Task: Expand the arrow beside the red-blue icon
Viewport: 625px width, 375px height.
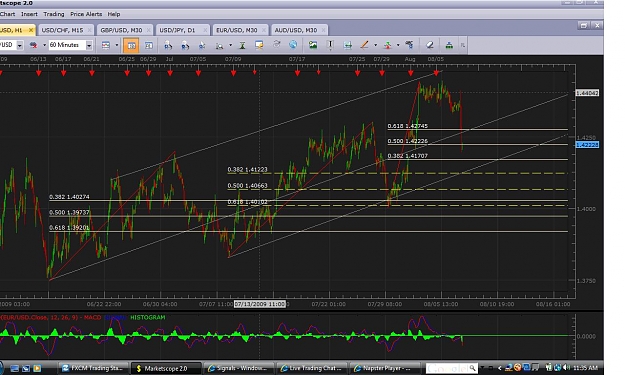Action: 44,45
